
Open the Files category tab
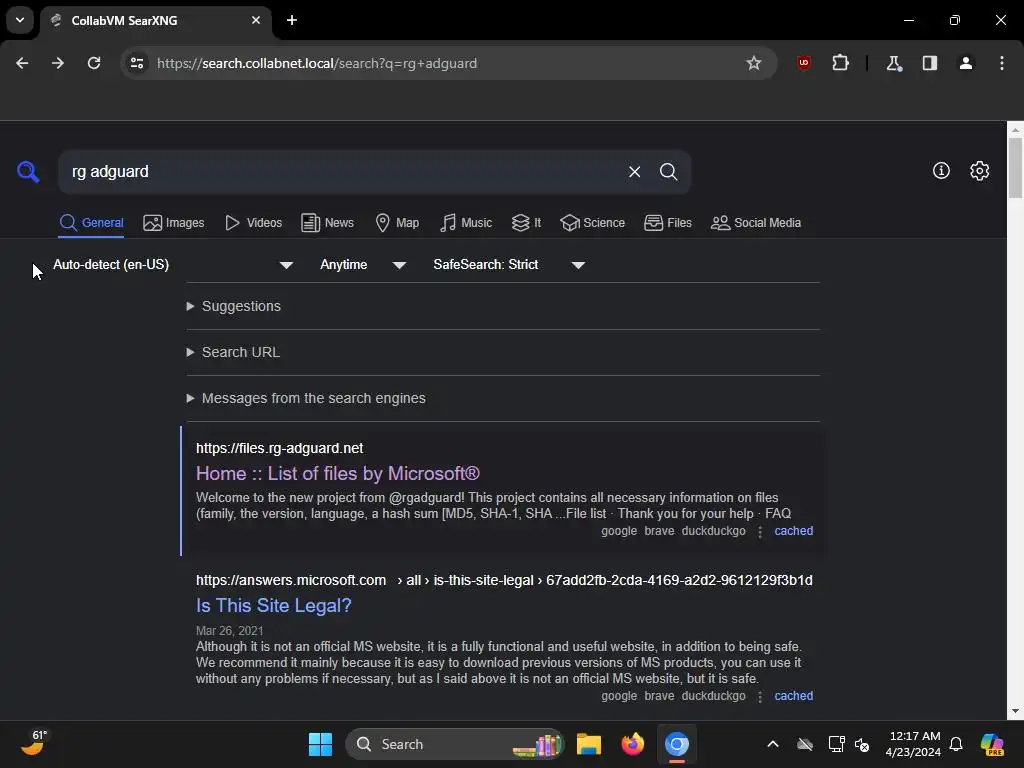(x=667, y=223)
